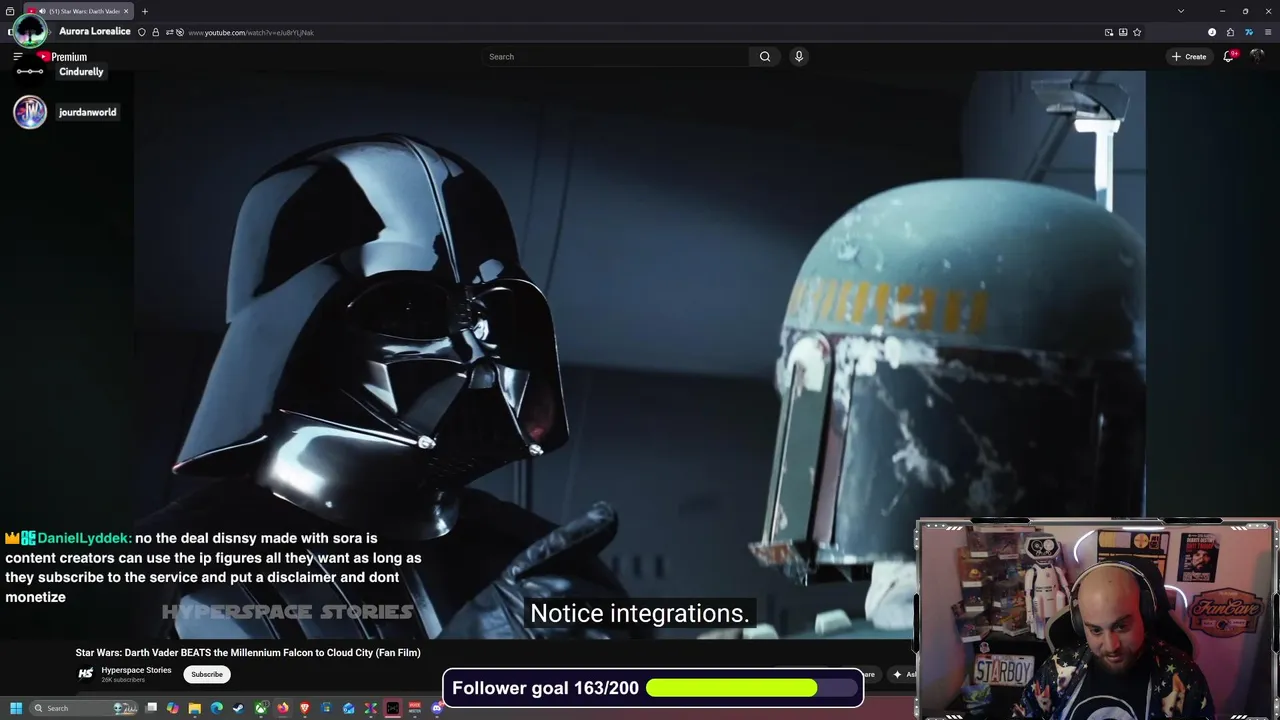Click the Darth Vader video player
The height and width of the screenshot is (720, 1280).
tap(640, 355)
